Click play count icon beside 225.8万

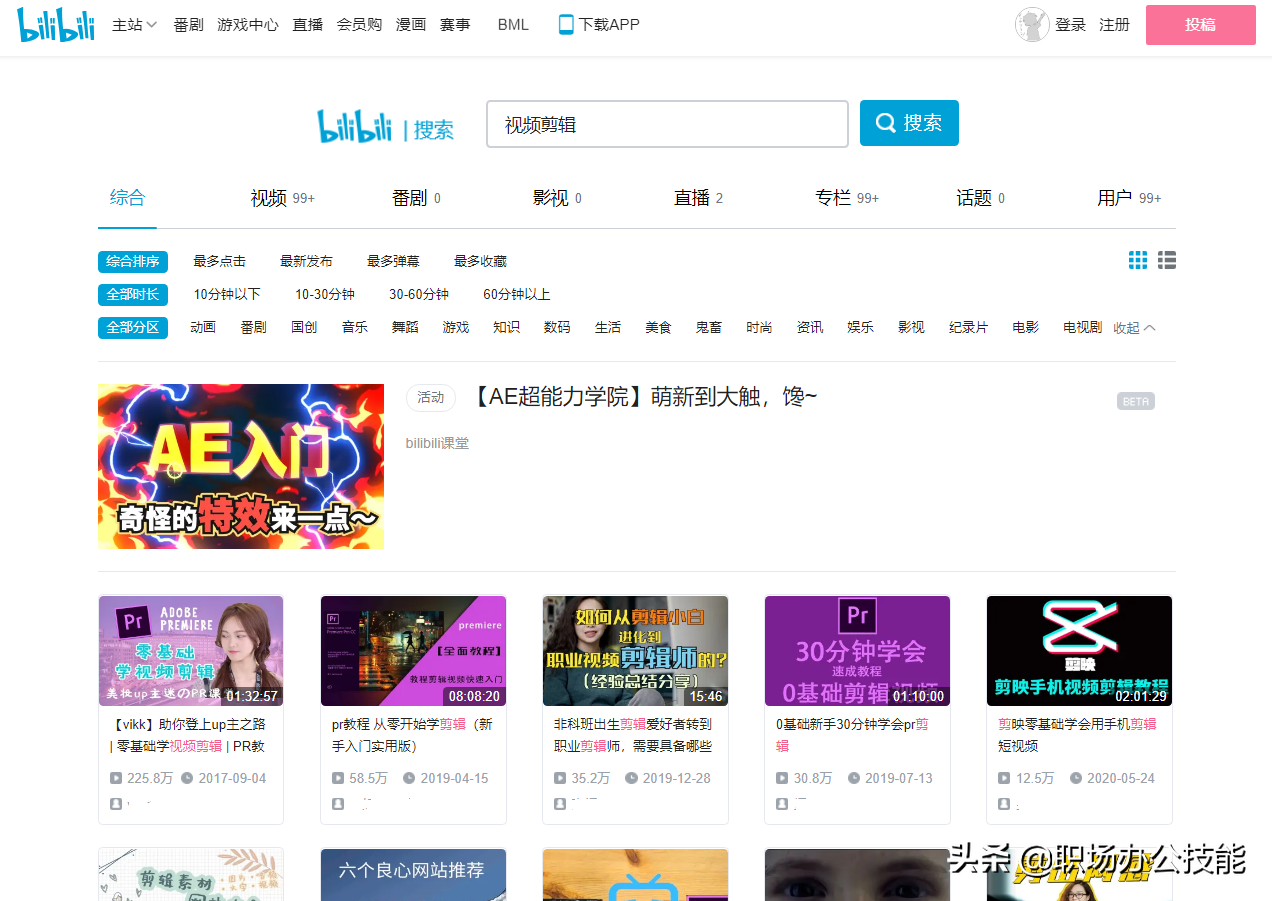(x=116, y=778)
